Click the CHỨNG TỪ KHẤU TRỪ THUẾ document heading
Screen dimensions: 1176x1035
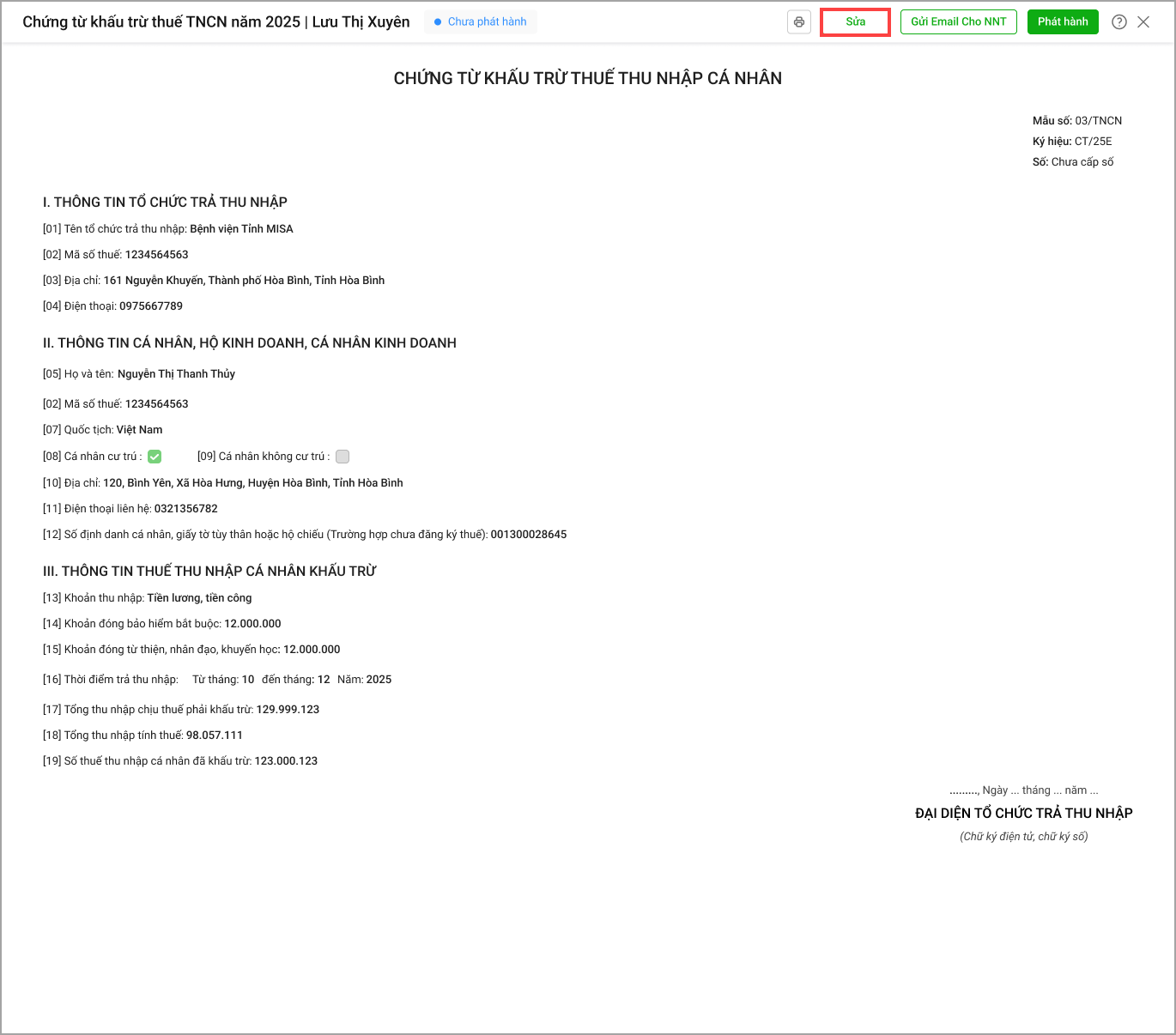tap(587, 78)
